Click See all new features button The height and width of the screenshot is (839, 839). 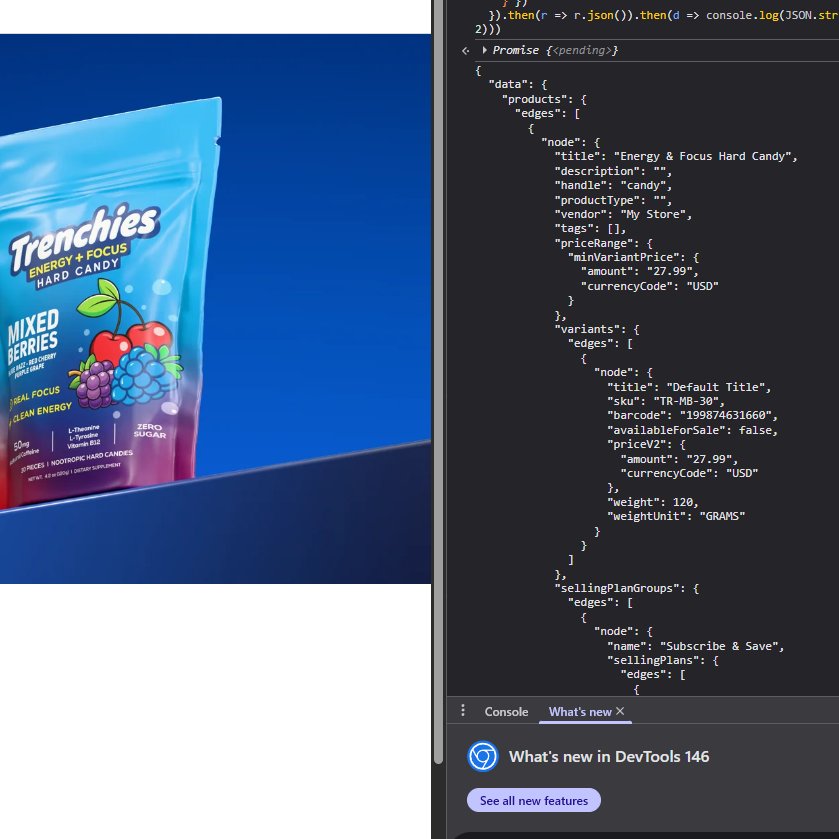[x=533, y=800]
